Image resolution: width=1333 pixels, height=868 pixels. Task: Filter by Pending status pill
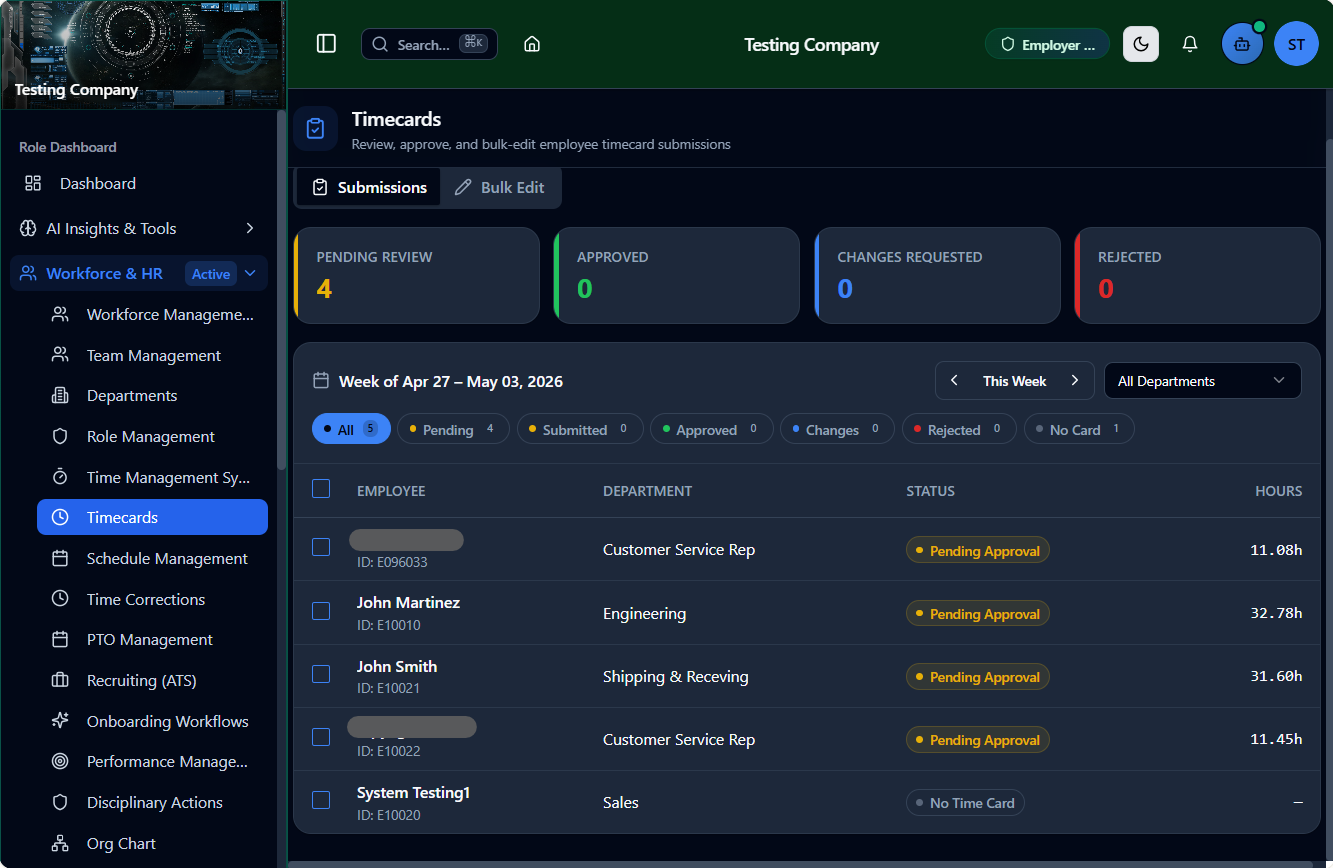pos(453,429)
